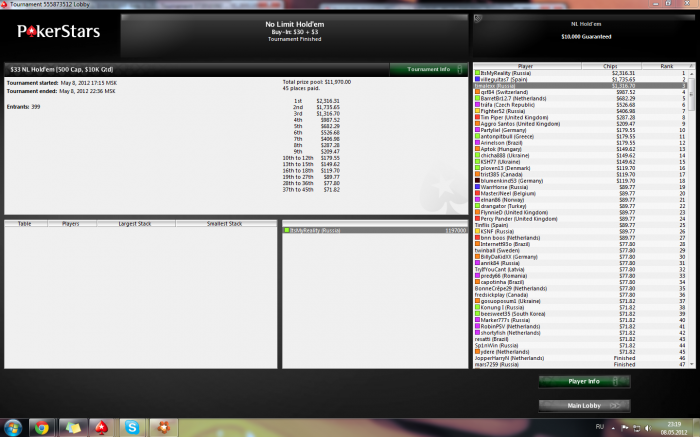Click the player list scrollbar thumb

pyautogui.click(x=692, y=94)
